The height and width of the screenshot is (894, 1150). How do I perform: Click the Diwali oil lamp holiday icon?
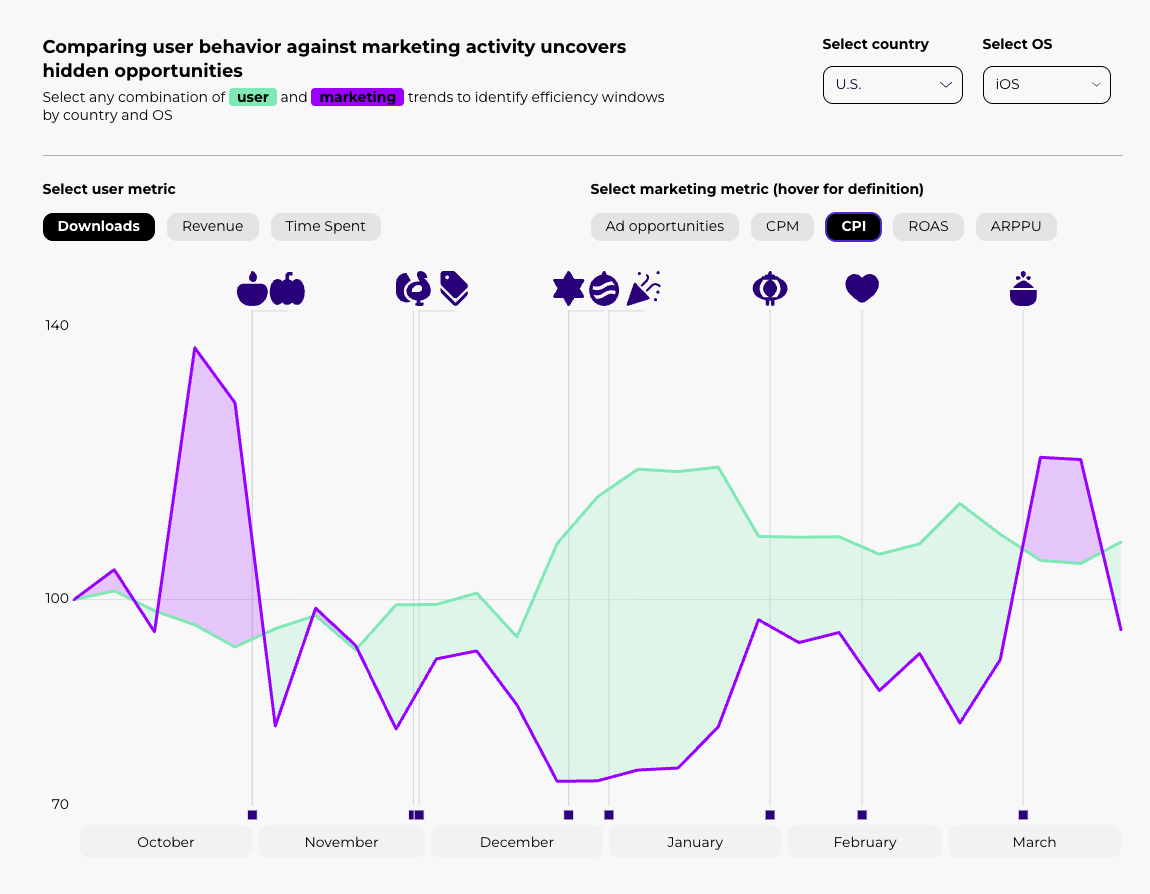point(252,289)
